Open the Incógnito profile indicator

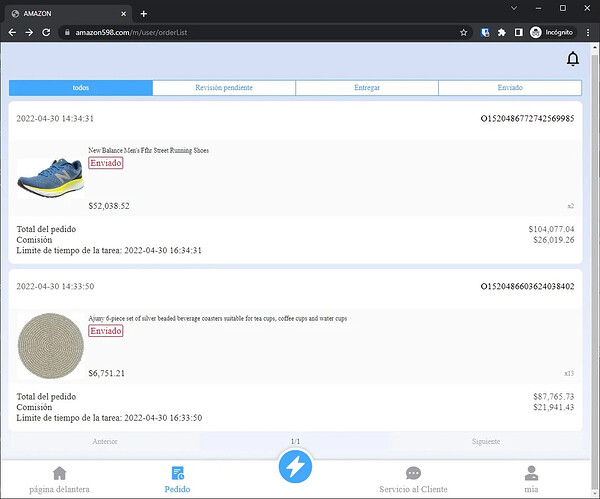(x=552, y=33)
